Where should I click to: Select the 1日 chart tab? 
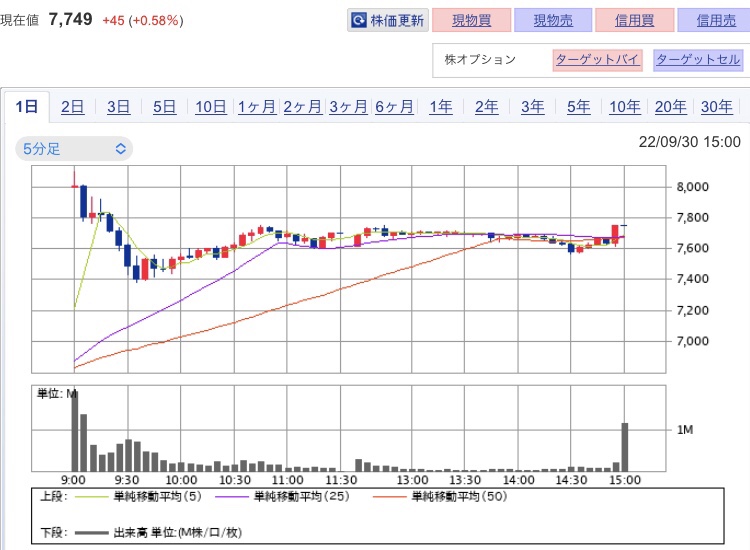coord(27,106)
